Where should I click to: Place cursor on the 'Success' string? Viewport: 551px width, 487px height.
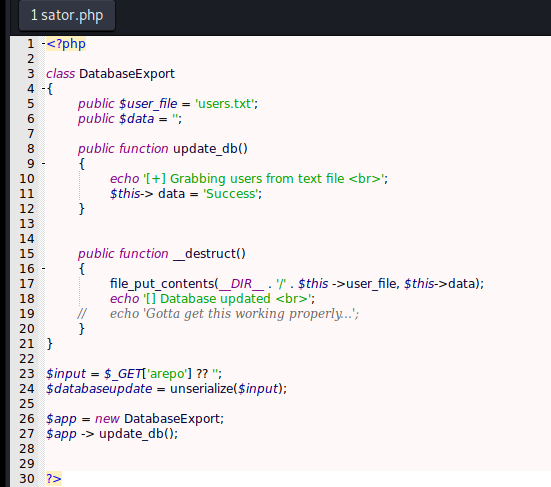[x=231, y=194]
